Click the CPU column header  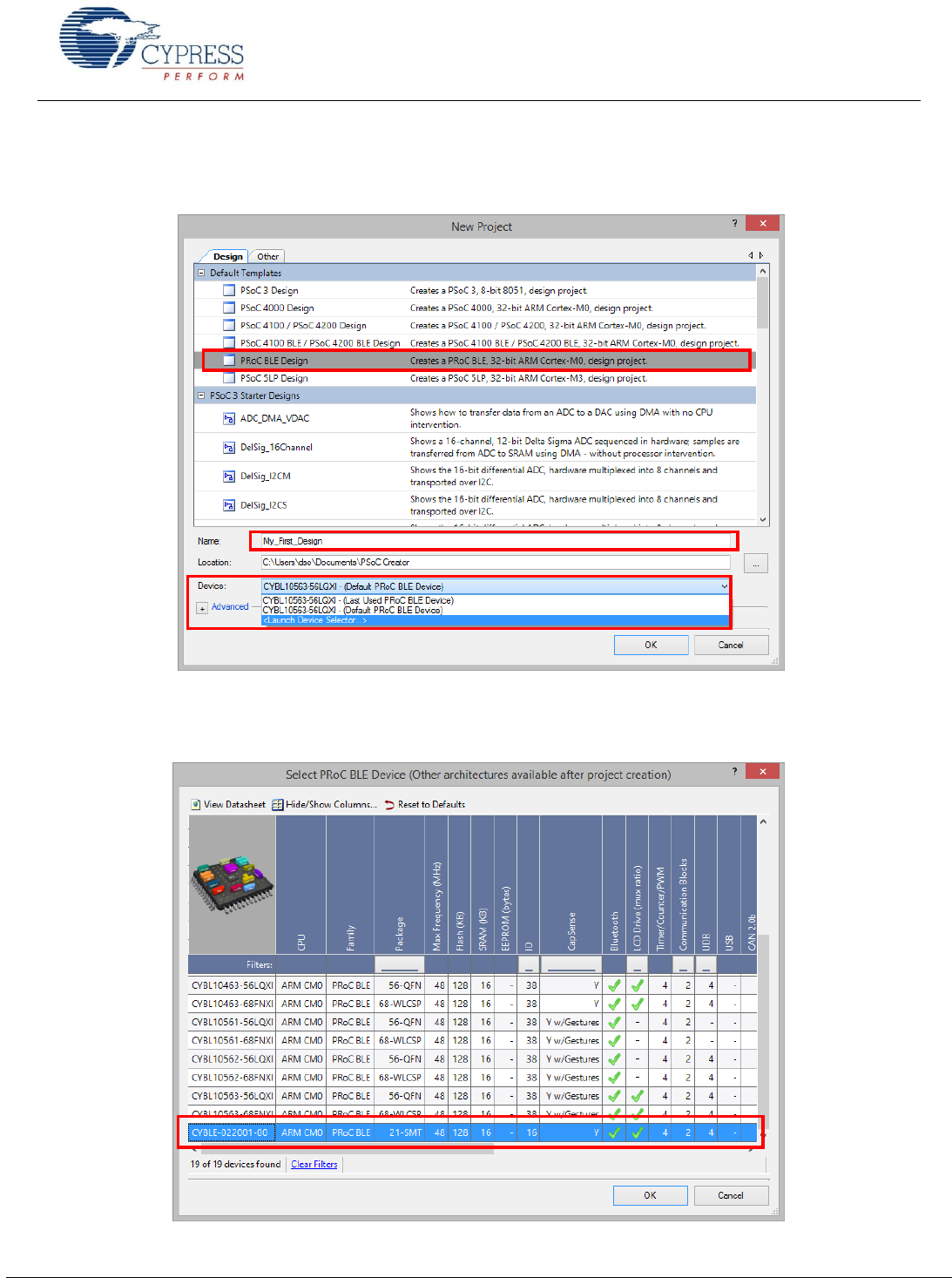(300, 884)
